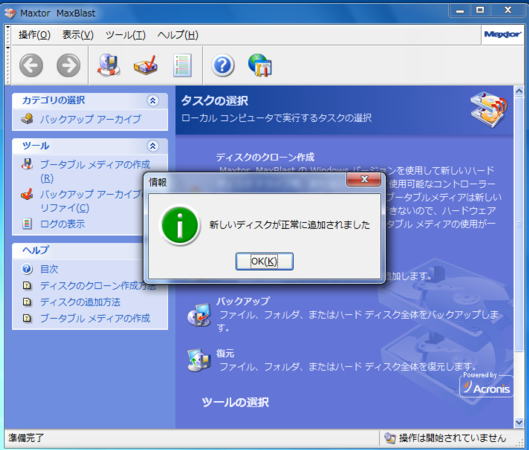The width and height of the screenshot is (529, 450).
Task: Click the Acronis powered-by logo
Action: [x=486, y=385]
